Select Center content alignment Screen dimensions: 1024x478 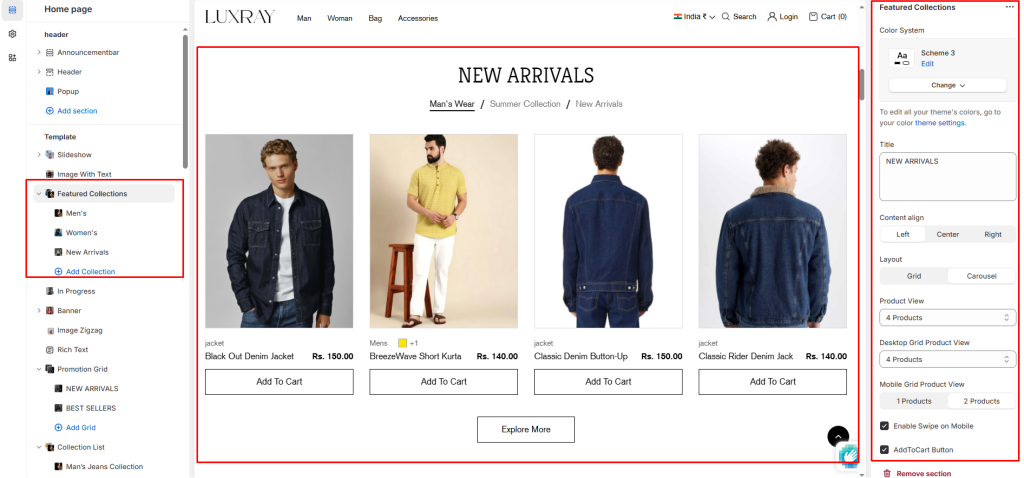point(948,234)
